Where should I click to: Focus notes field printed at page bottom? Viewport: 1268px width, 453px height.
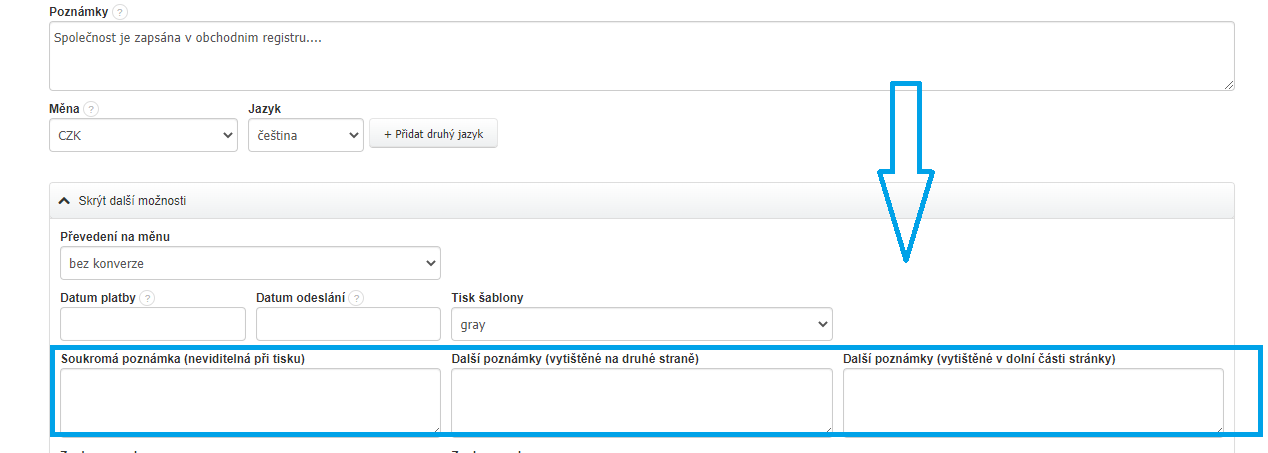pos(1032,399)
